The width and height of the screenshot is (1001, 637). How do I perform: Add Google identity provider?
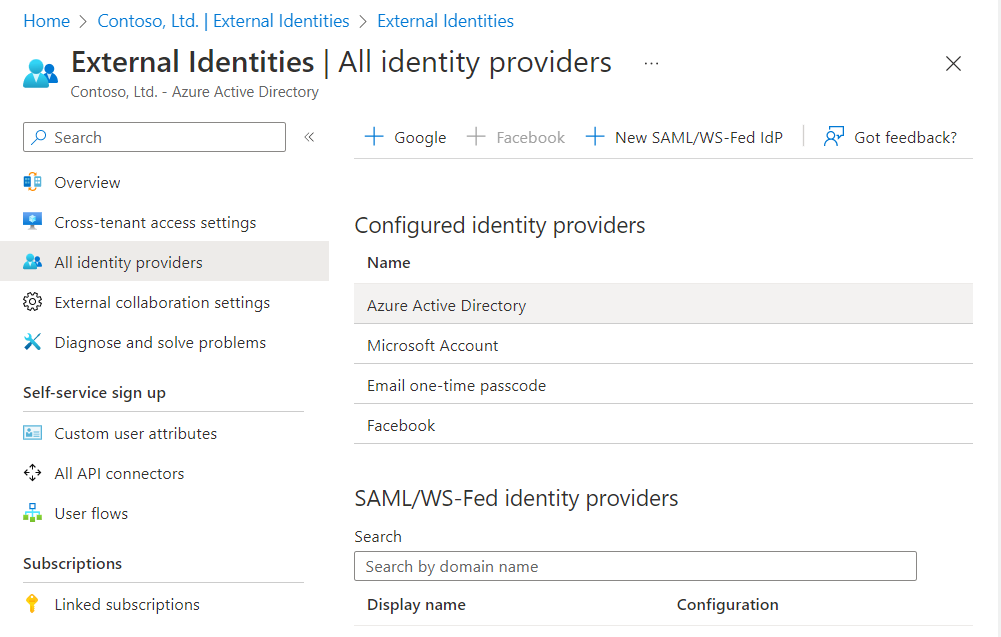[x=405, y=137]
